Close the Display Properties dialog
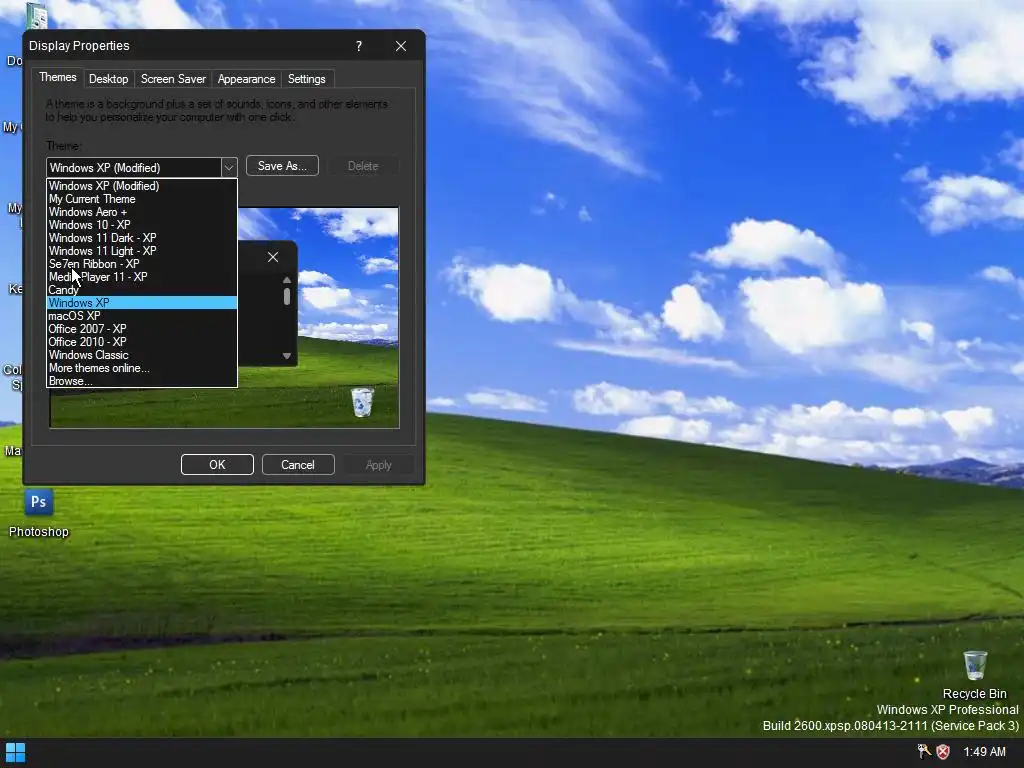Screen dimensions: 1024x768 [401, 46]
